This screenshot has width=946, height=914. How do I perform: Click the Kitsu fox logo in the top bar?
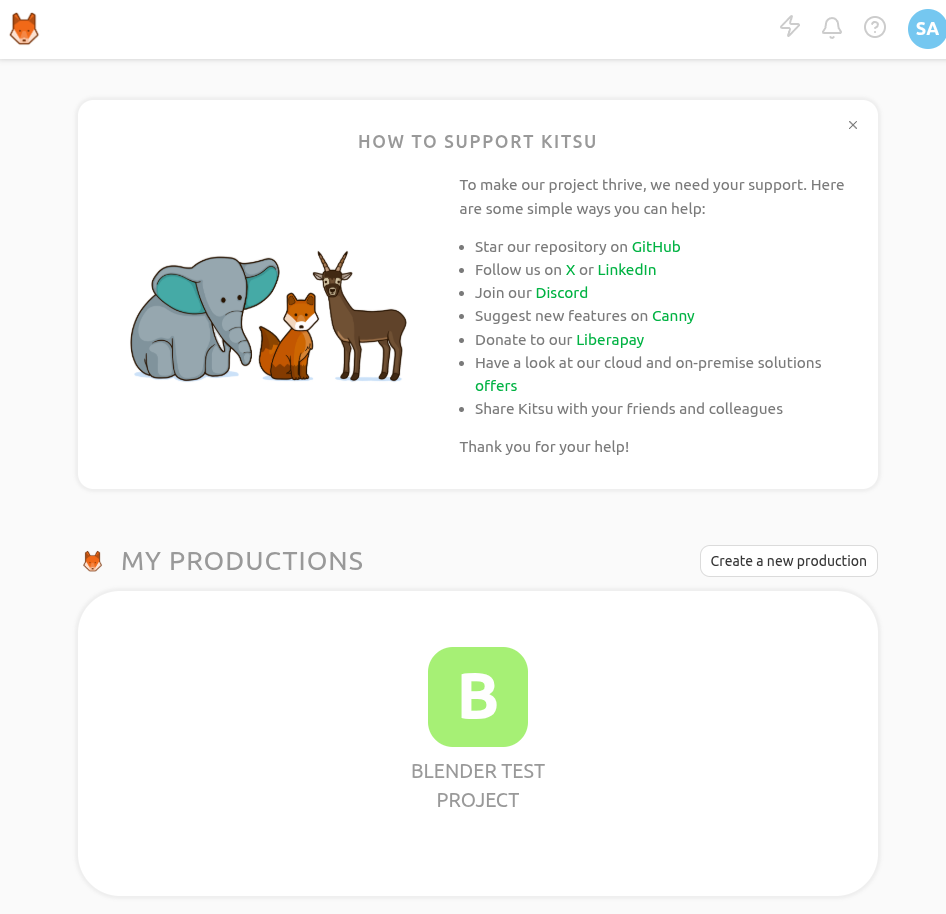[x=24, y=29]
